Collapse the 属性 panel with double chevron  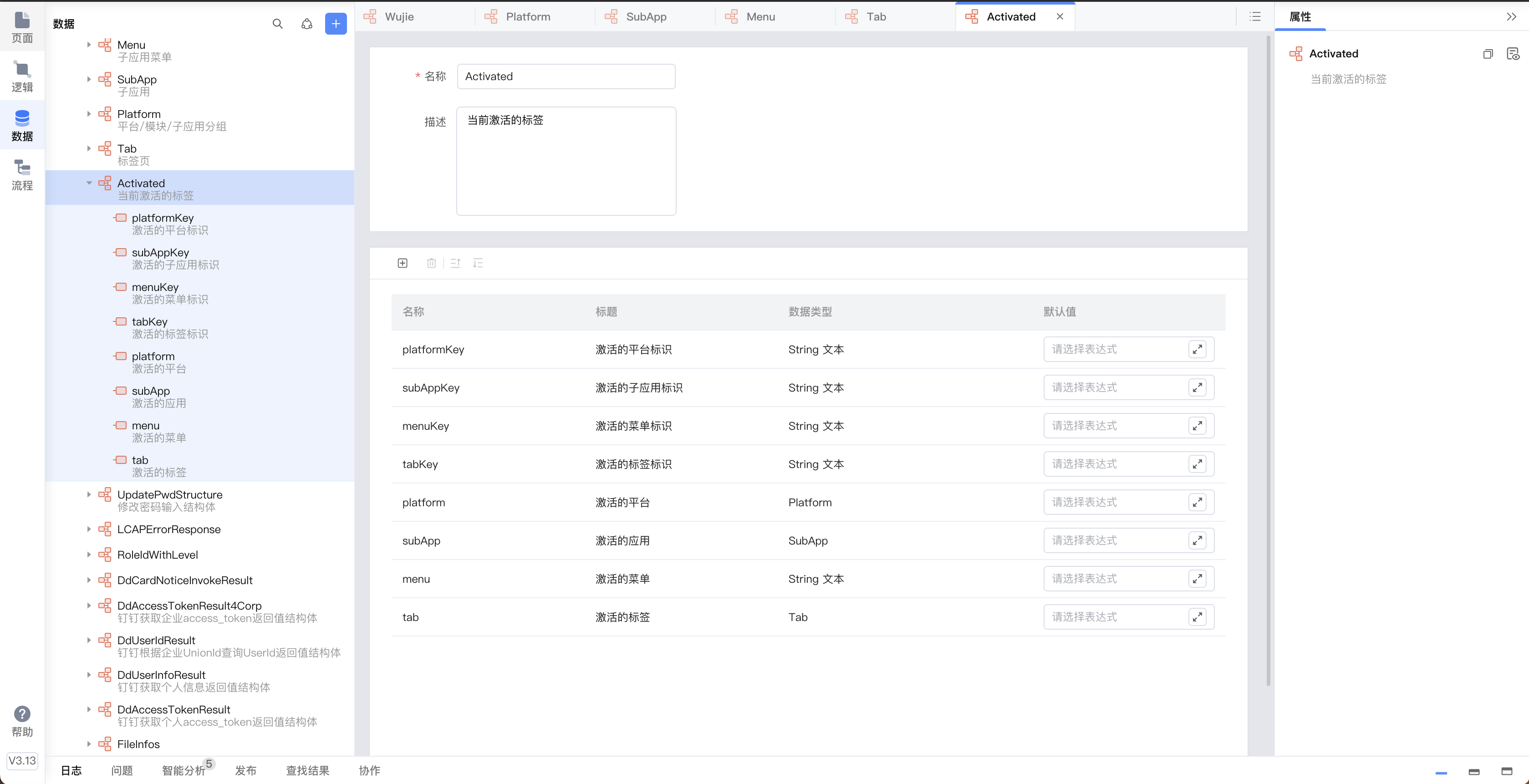point(1511,16)
